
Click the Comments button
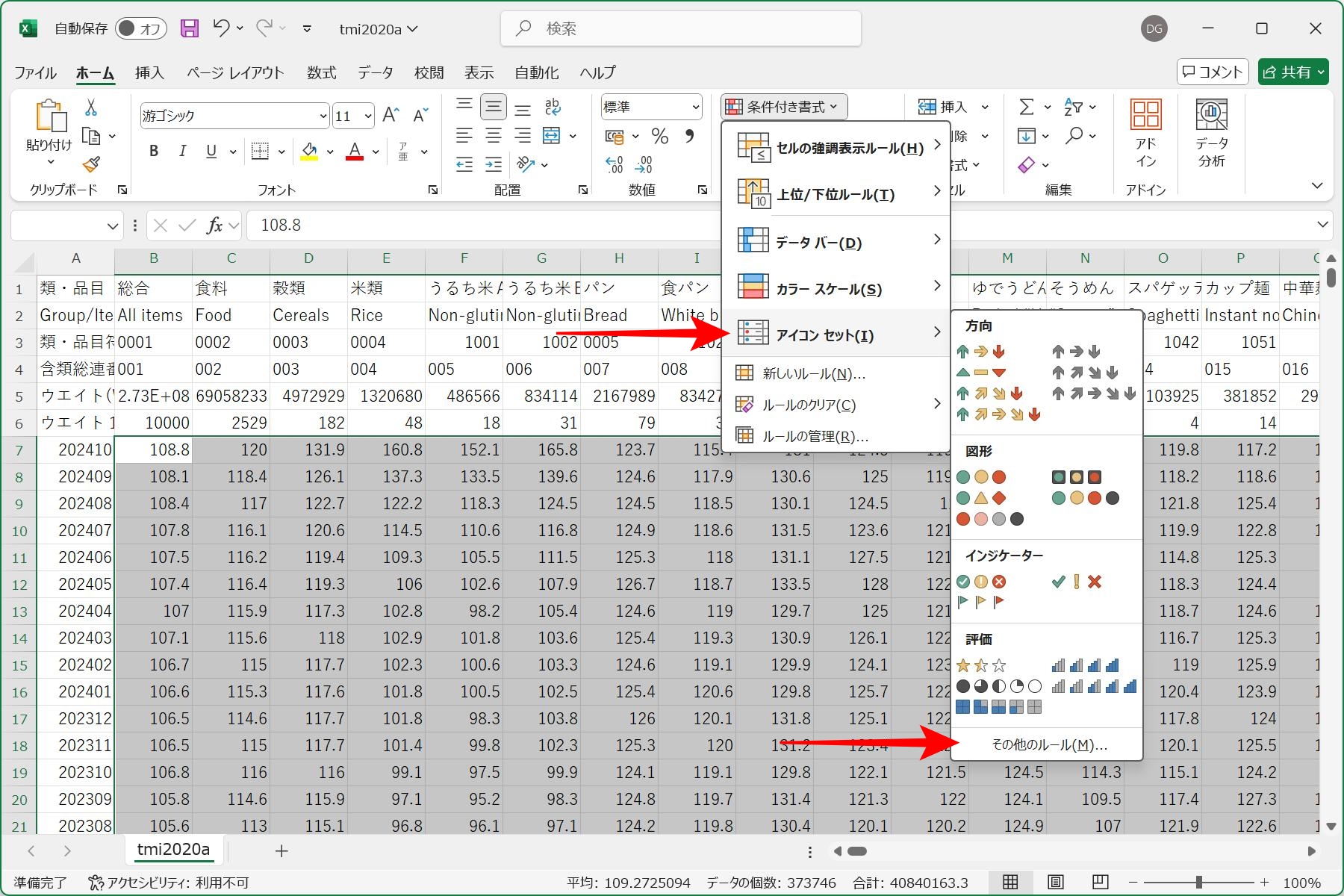click(x=1213, y=72)
